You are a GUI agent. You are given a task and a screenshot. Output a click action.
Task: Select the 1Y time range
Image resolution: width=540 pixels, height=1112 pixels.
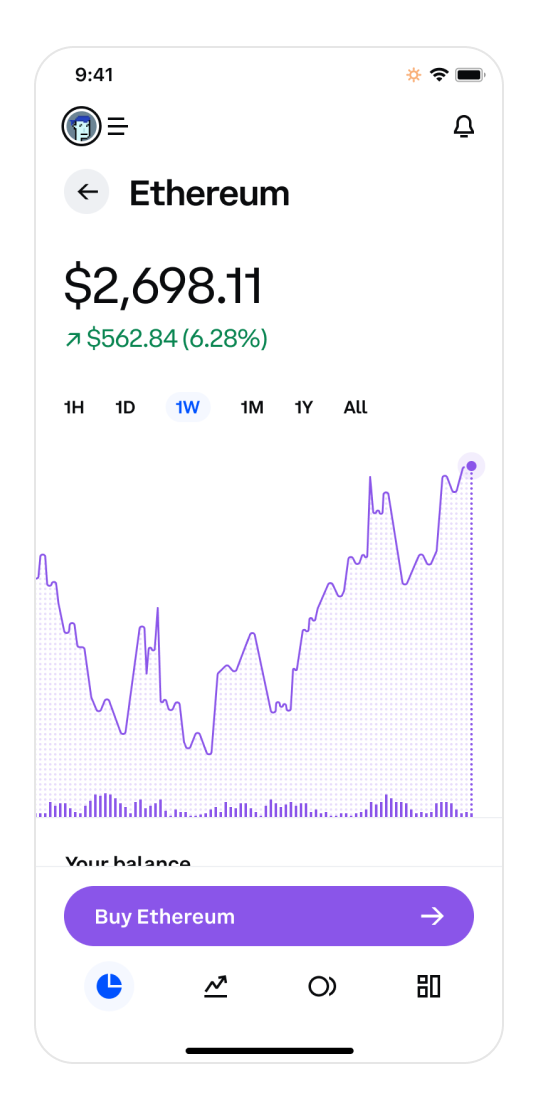[304, 408]
